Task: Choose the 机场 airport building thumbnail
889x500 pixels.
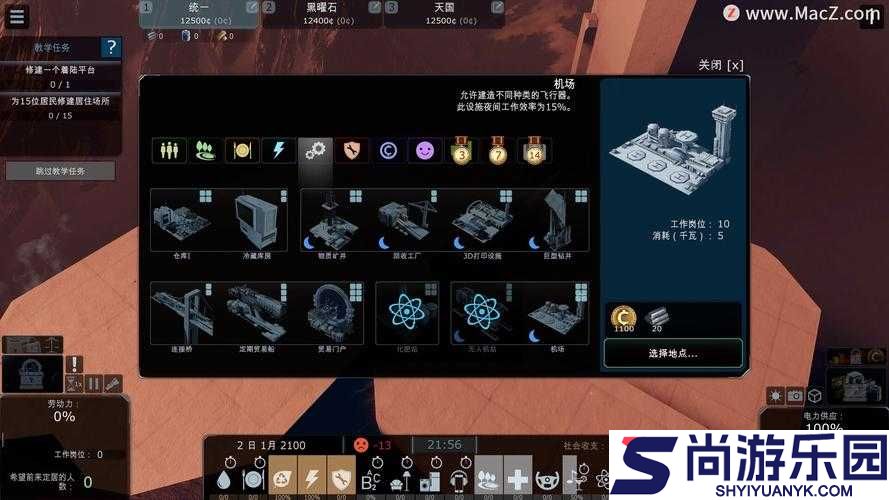Action: tap(557, 314)
